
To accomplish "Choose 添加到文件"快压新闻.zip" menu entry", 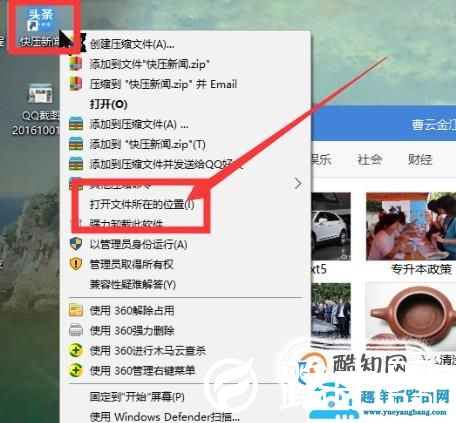I will (x=149, y=64).
